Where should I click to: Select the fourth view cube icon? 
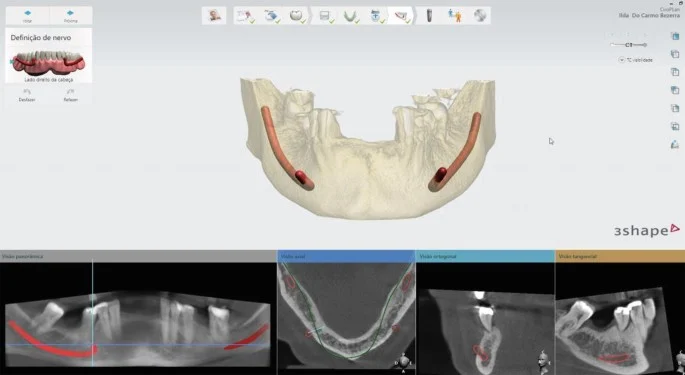pos(675,90)
